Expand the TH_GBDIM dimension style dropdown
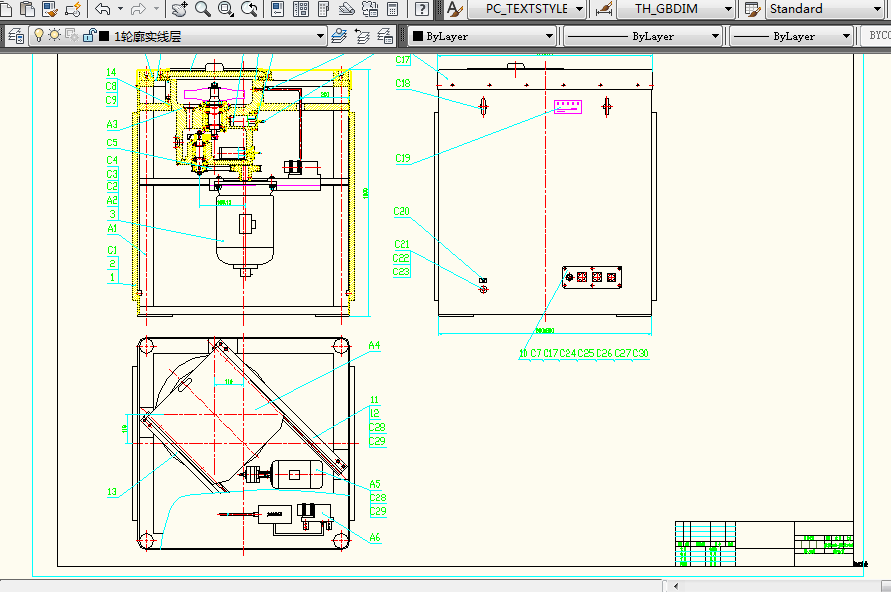891x592 pixels. click(x=728, y=9)
